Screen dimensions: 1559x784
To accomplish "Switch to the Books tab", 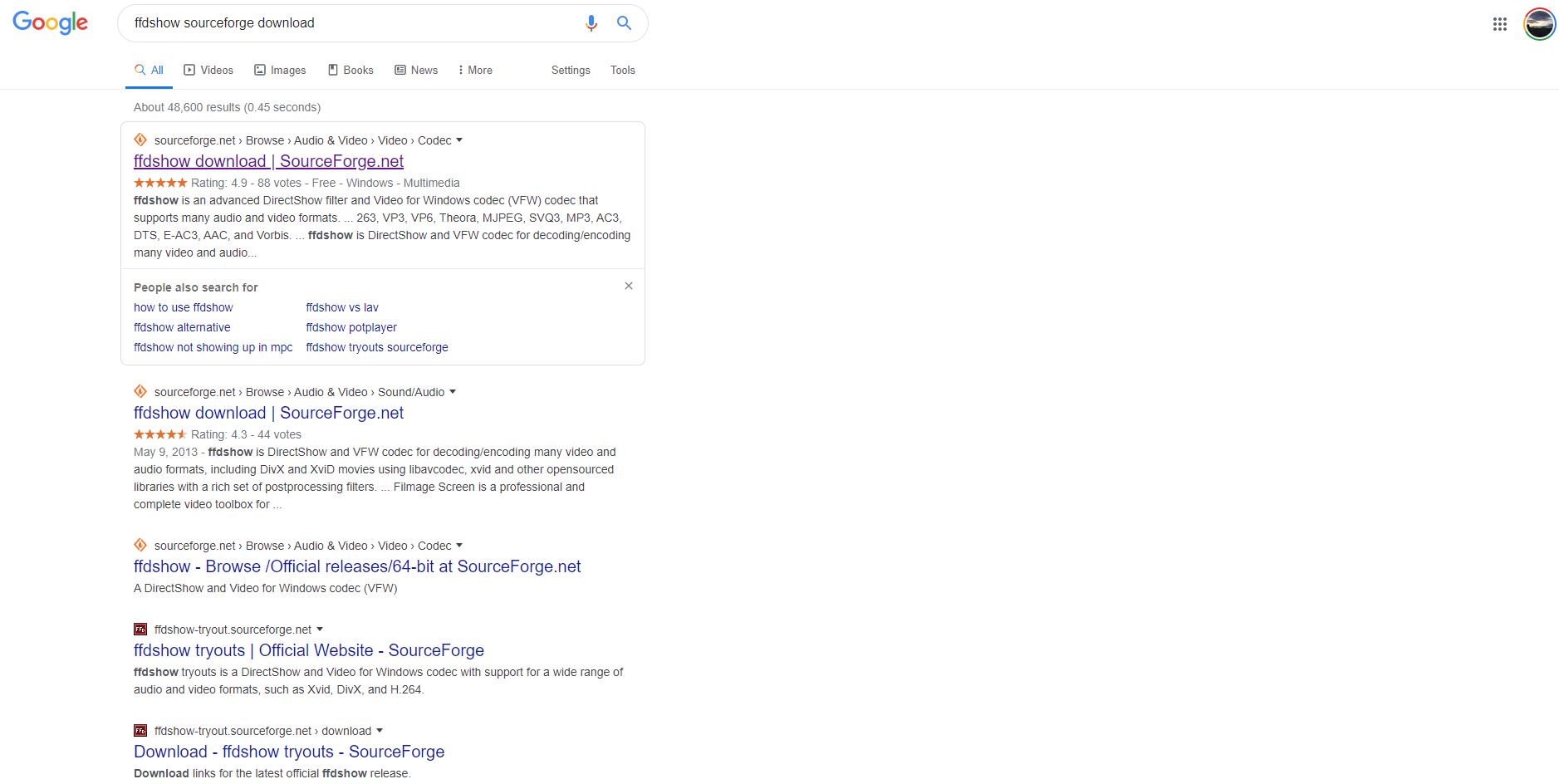I will click(351, 70).
